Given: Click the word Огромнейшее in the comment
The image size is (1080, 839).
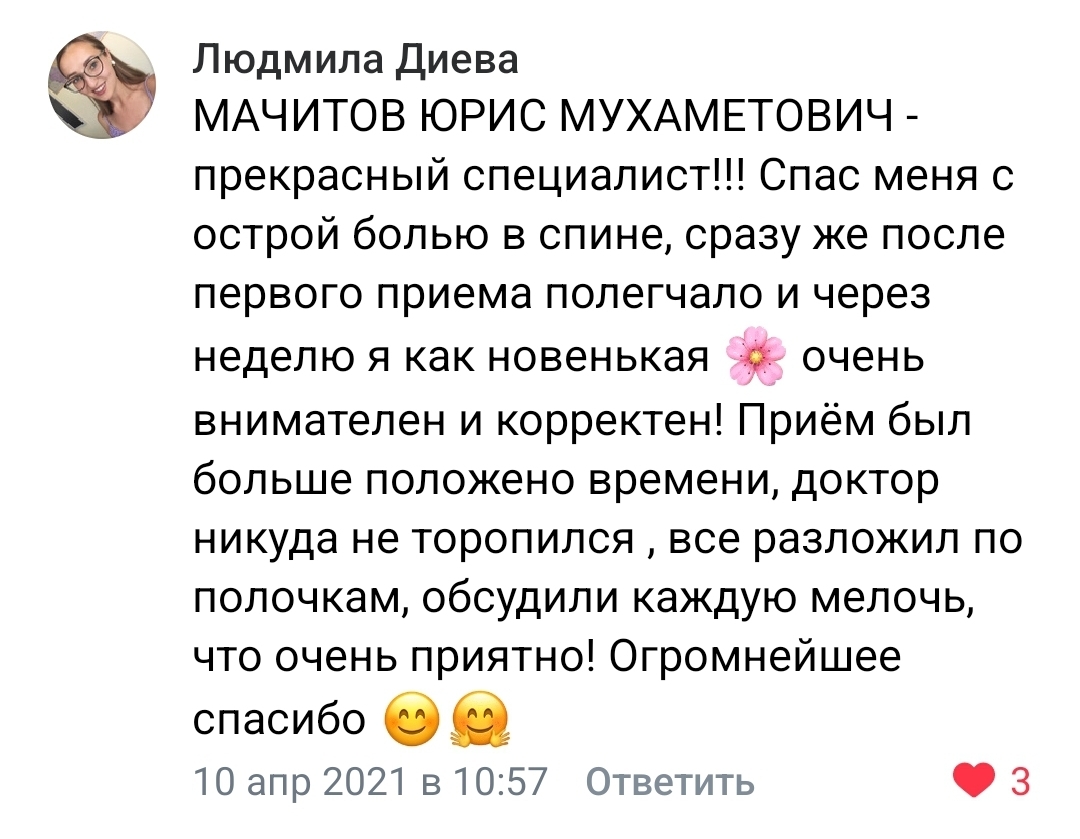Looking at the screenshot, I should click(755, 660).
